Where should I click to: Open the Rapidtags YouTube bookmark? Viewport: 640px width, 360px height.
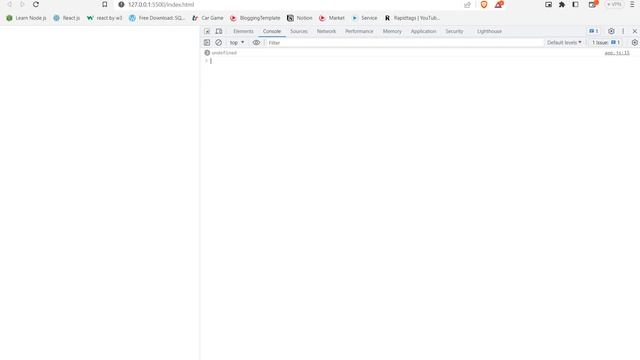[x=412, y=18]
